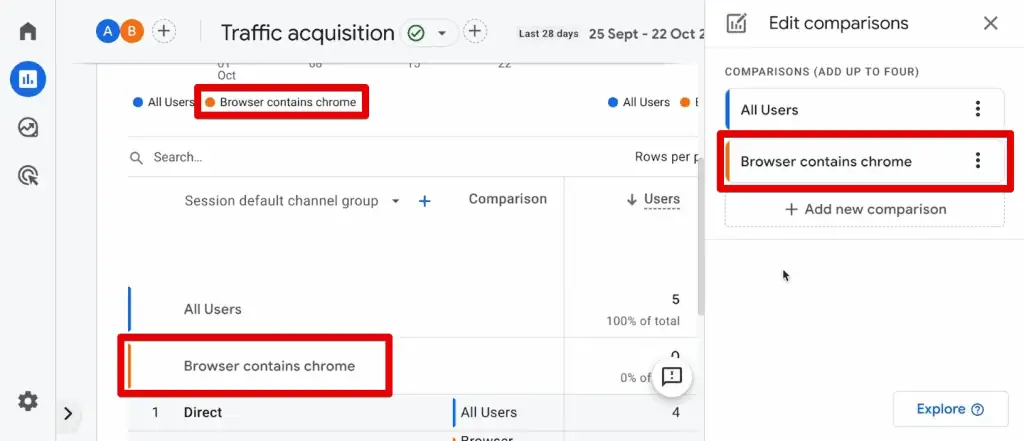Open the Home icon in sidebar

28,31
